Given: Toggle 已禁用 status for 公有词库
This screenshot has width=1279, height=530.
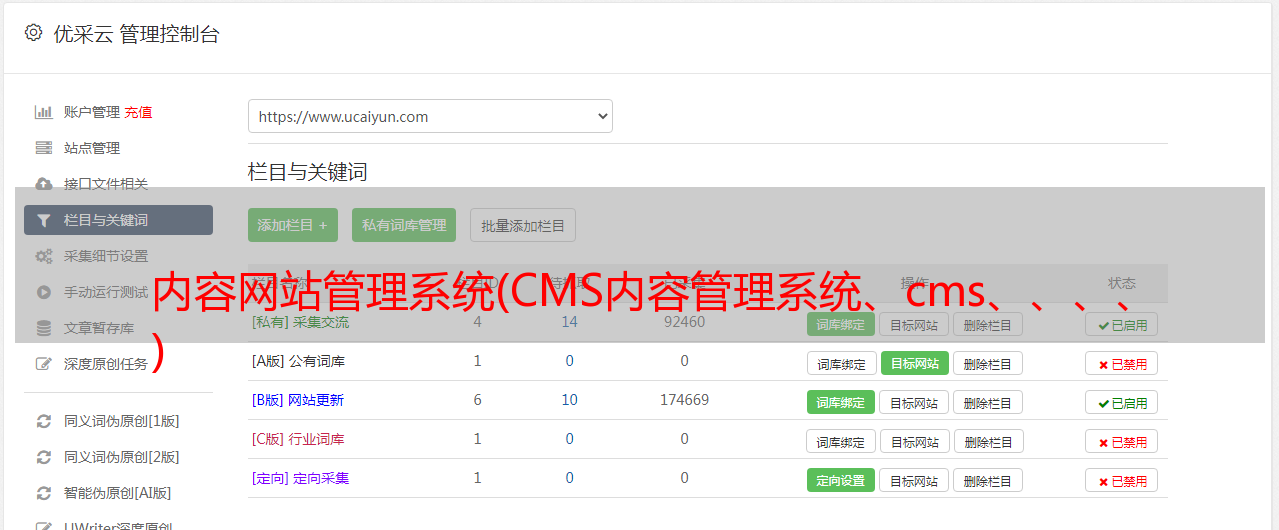Looking at the screenshot, I should click(x=1122, y=363).
